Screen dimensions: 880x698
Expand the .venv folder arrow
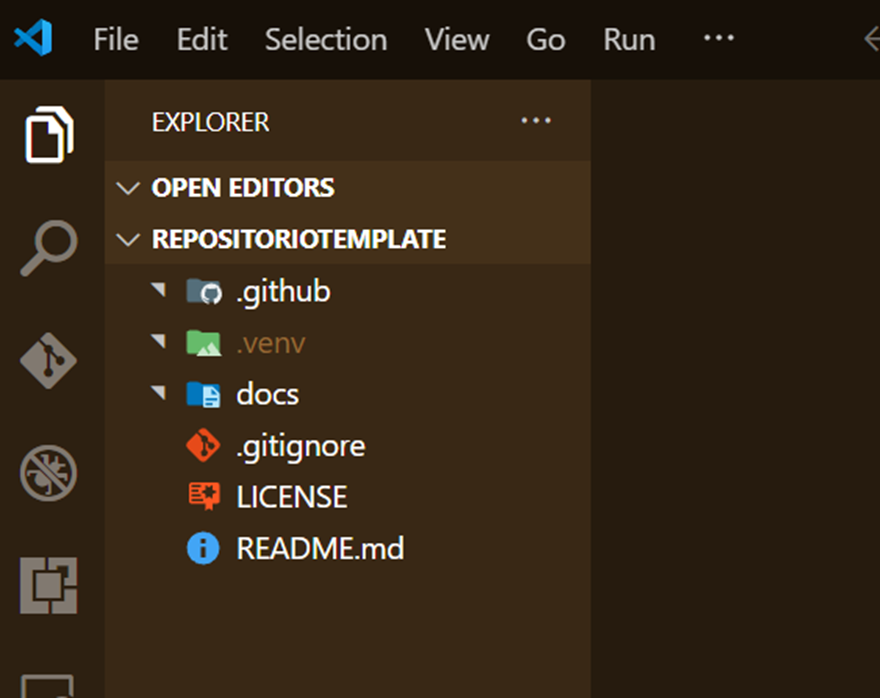coord(158,343)
